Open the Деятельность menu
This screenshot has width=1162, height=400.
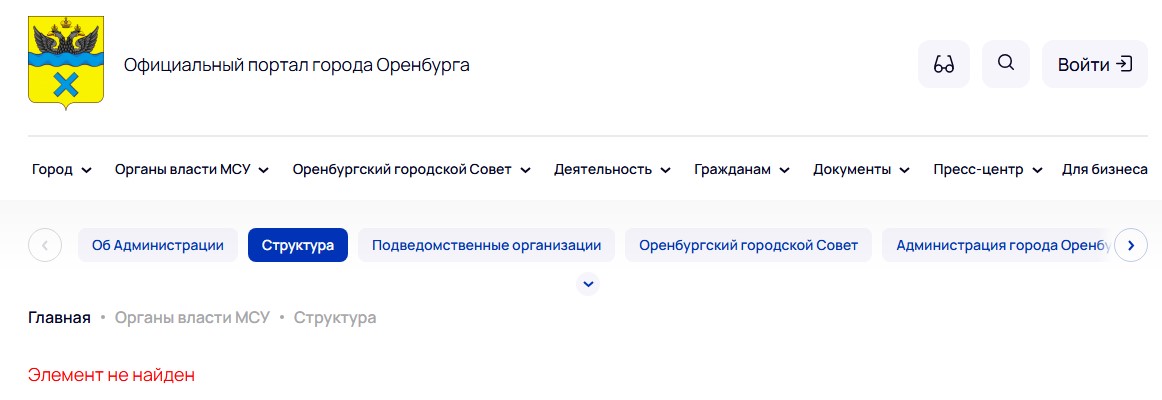[x=612, y=170]
